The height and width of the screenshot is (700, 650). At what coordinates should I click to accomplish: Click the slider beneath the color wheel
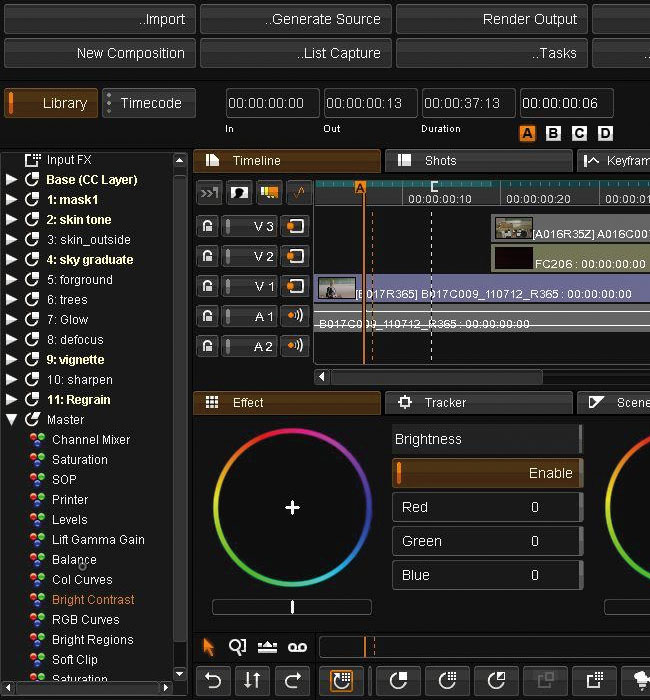tap(292, 607)
